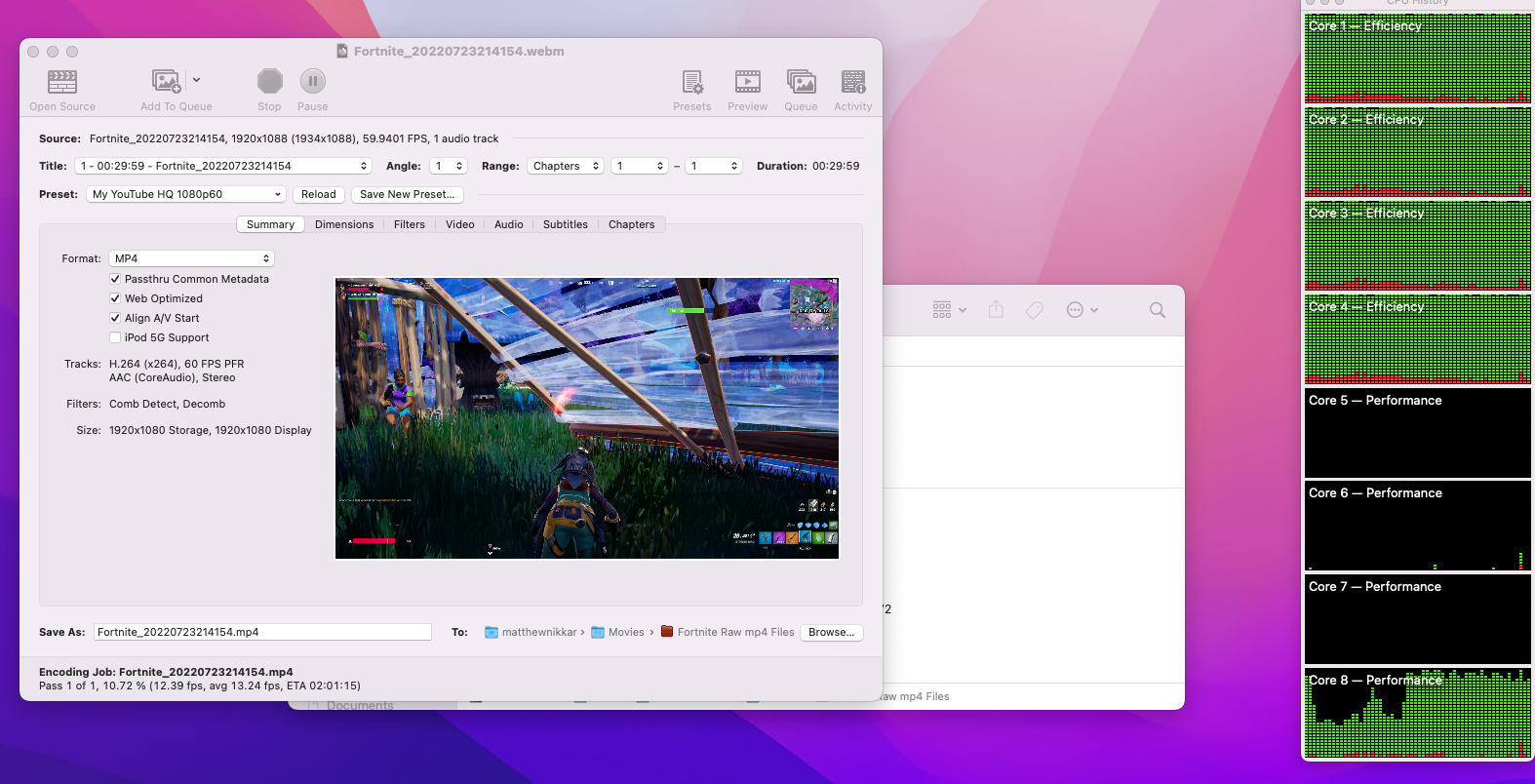Click the Encoding Job status text
Screen dimensions: 1535x784
(x=166, y=672)
